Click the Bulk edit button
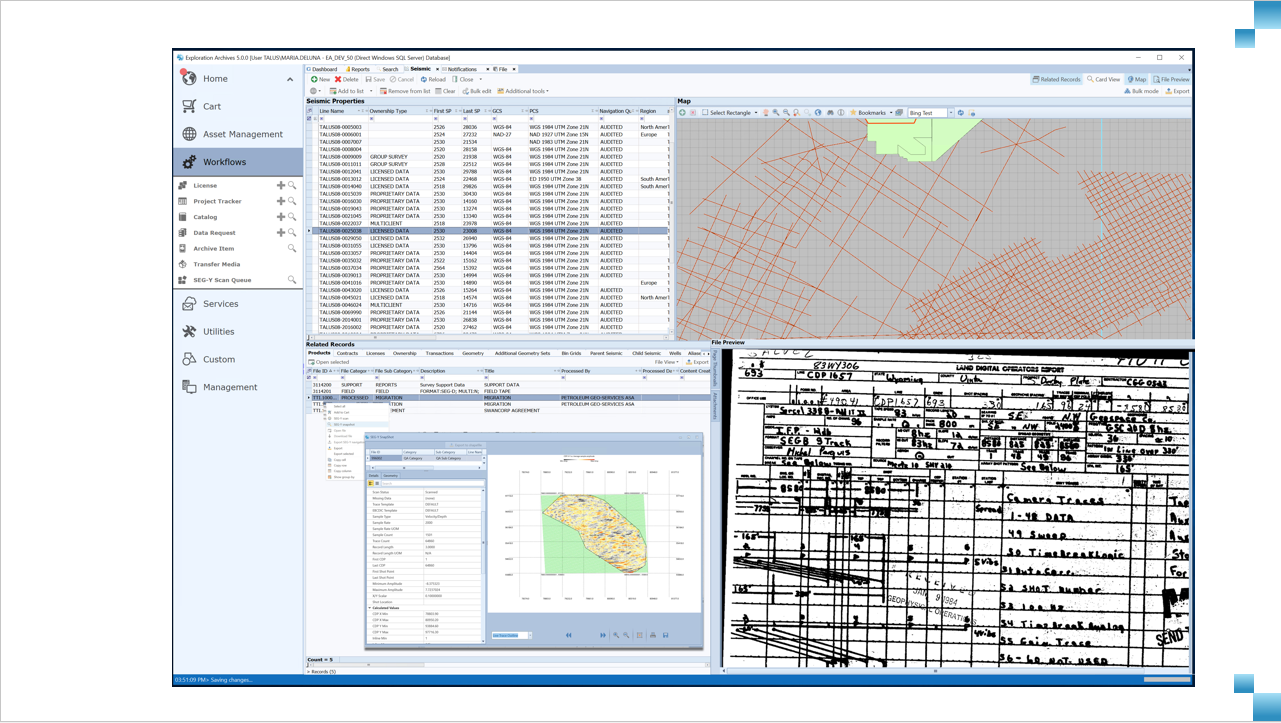Screen dimensions: 1281x723 pyautogui.click(x=477, y=91)
